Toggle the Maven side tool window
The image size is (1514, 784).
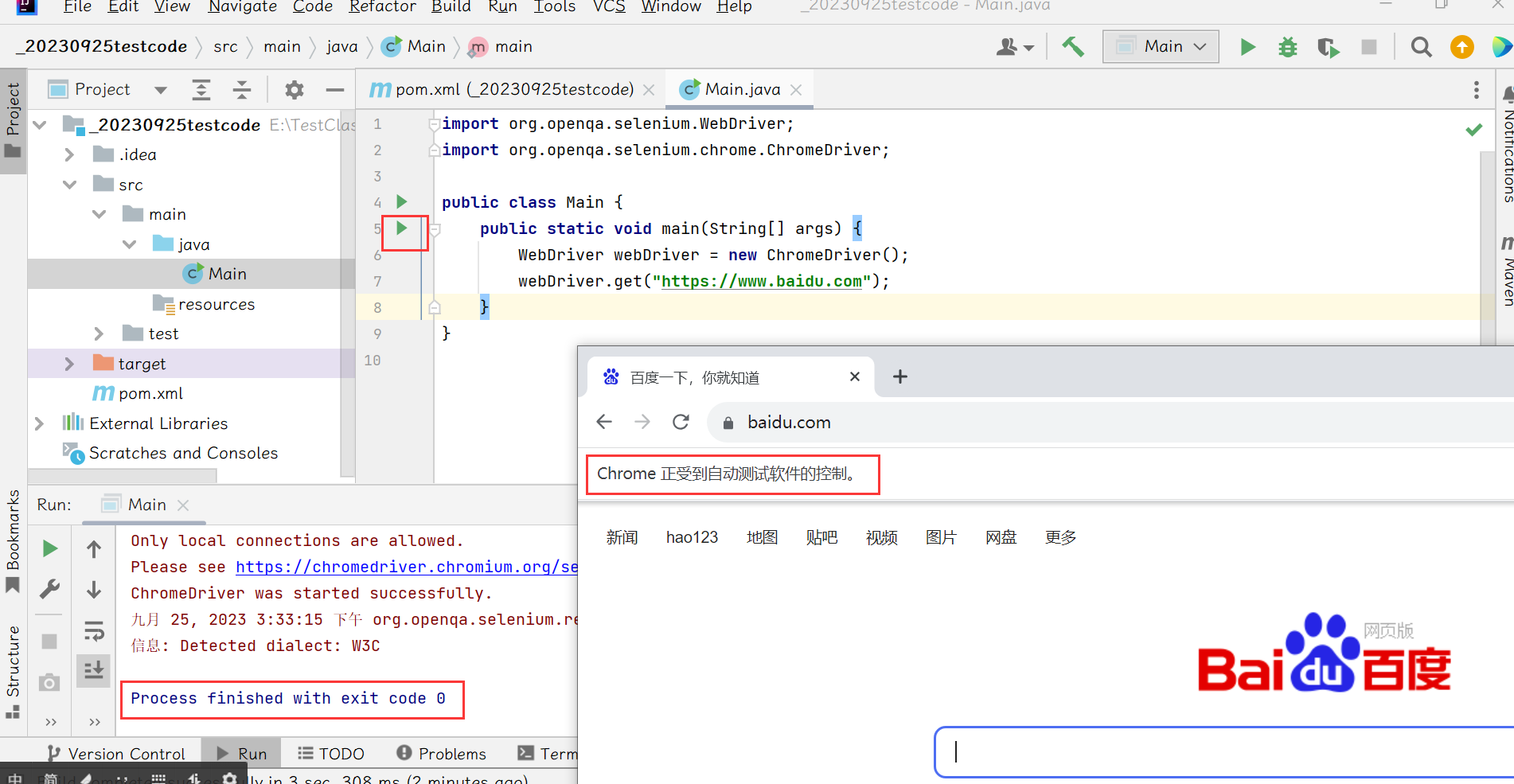(x=1507, y=271)
